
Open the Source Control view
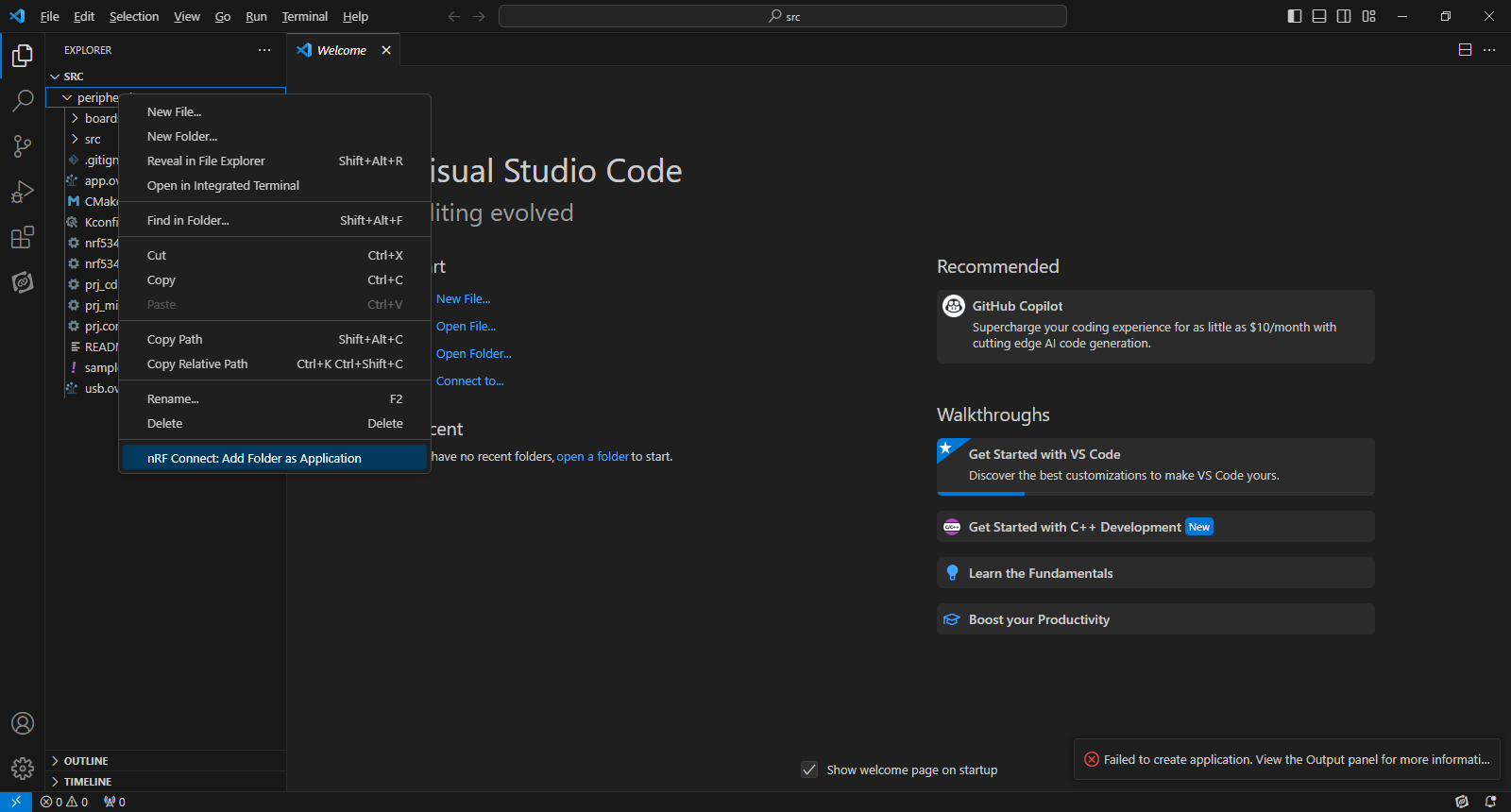point(23,146)
